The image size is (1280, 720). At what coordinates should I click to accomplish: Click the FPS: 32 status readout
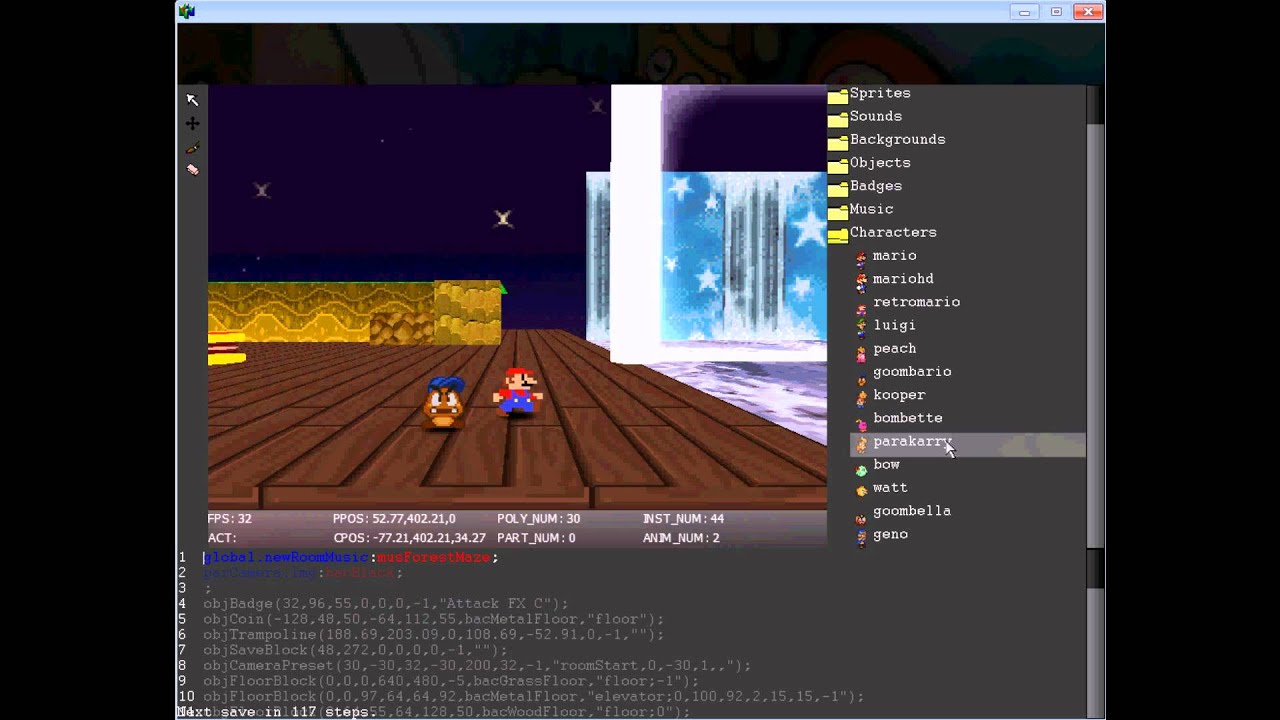click(229, 519)
